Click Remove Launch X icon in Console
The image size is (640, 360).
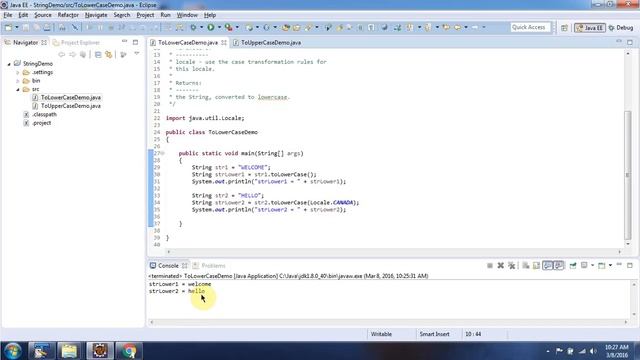point(500,266)
